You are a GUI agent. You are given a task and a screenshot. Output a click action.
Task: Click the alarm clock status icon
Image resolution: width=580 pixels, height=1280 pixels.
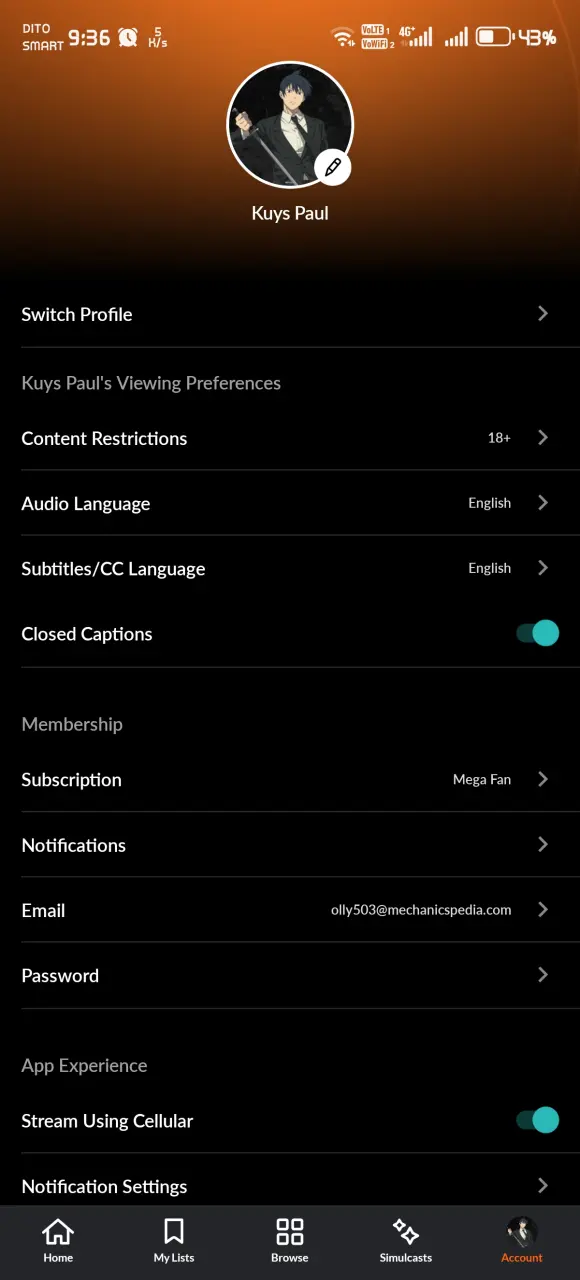coord(128,38)
